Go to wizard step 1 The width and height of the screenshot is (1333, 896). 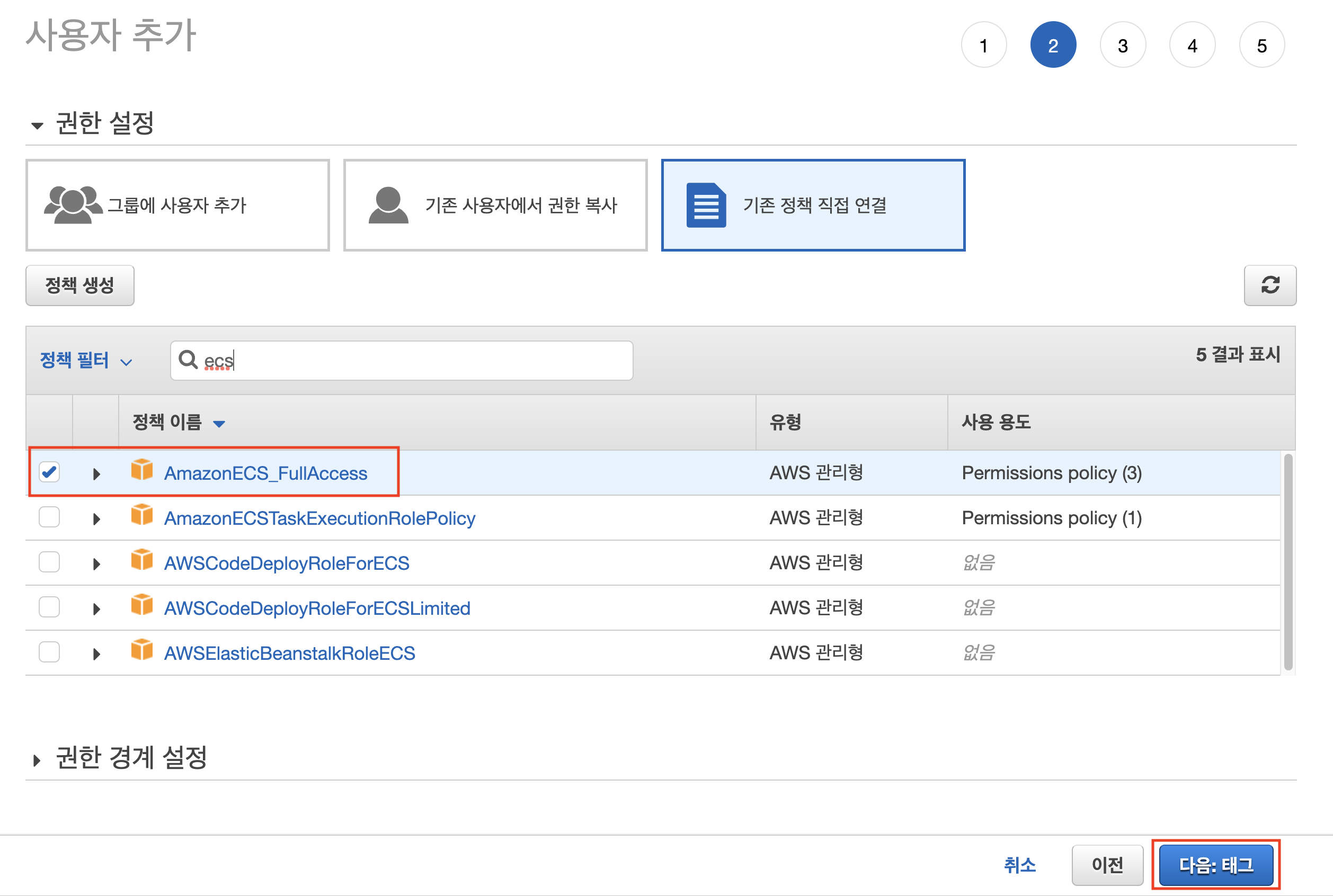(984, 45)
